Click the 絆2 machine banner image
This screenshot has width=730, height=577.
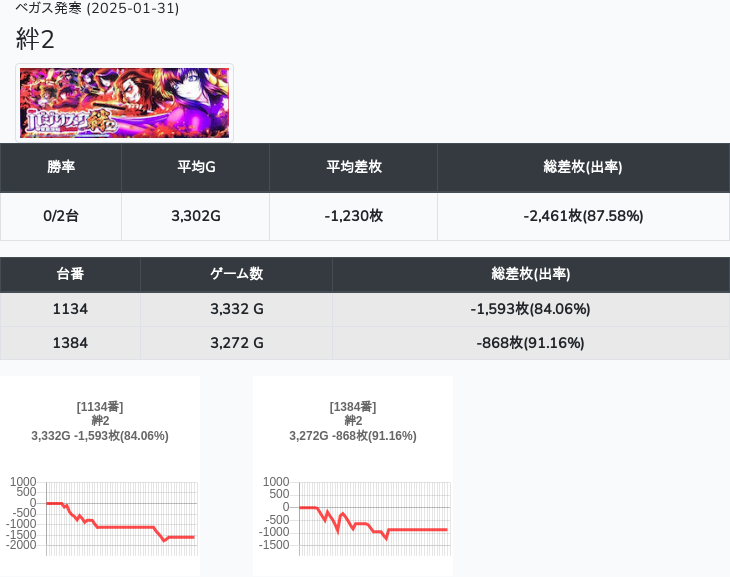125,103
